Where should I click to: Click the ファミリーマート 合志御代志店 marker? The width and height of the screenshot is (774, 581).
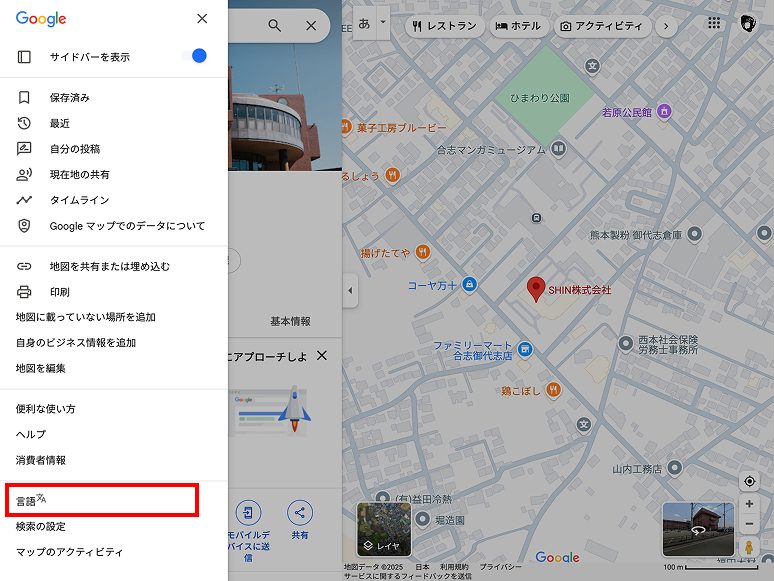(x=525, y=349)
